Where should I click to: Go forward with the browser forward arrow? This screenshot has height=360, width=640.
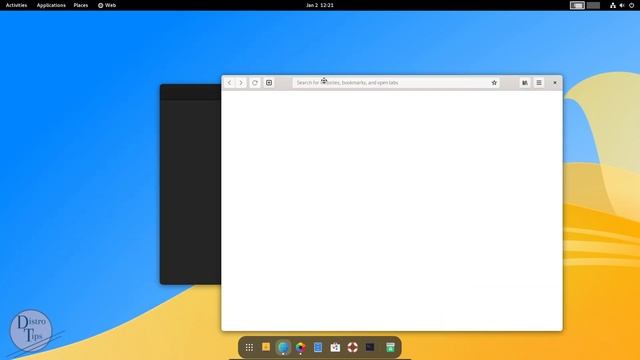coord(241,83)
